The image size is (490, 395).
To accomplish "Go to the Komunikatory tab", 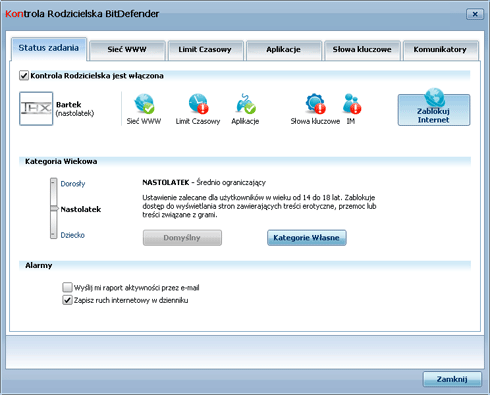I will click(440, 50).
